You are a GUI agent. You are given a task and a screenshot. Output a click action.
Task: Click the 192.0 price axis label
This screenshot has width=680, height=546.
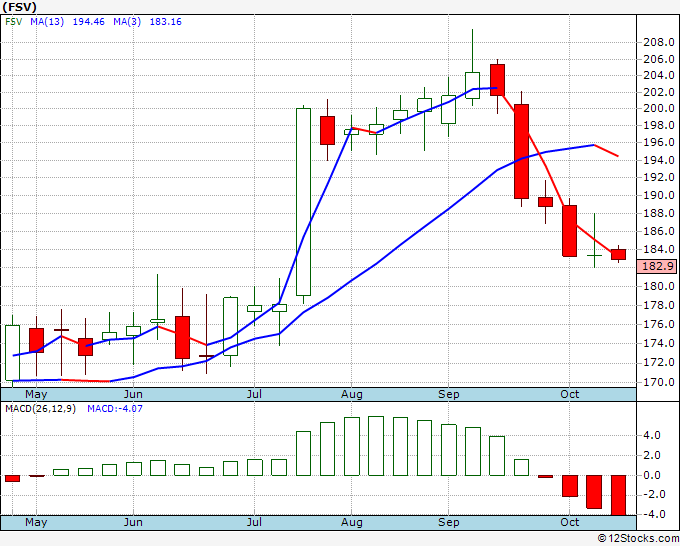[658, 177]
